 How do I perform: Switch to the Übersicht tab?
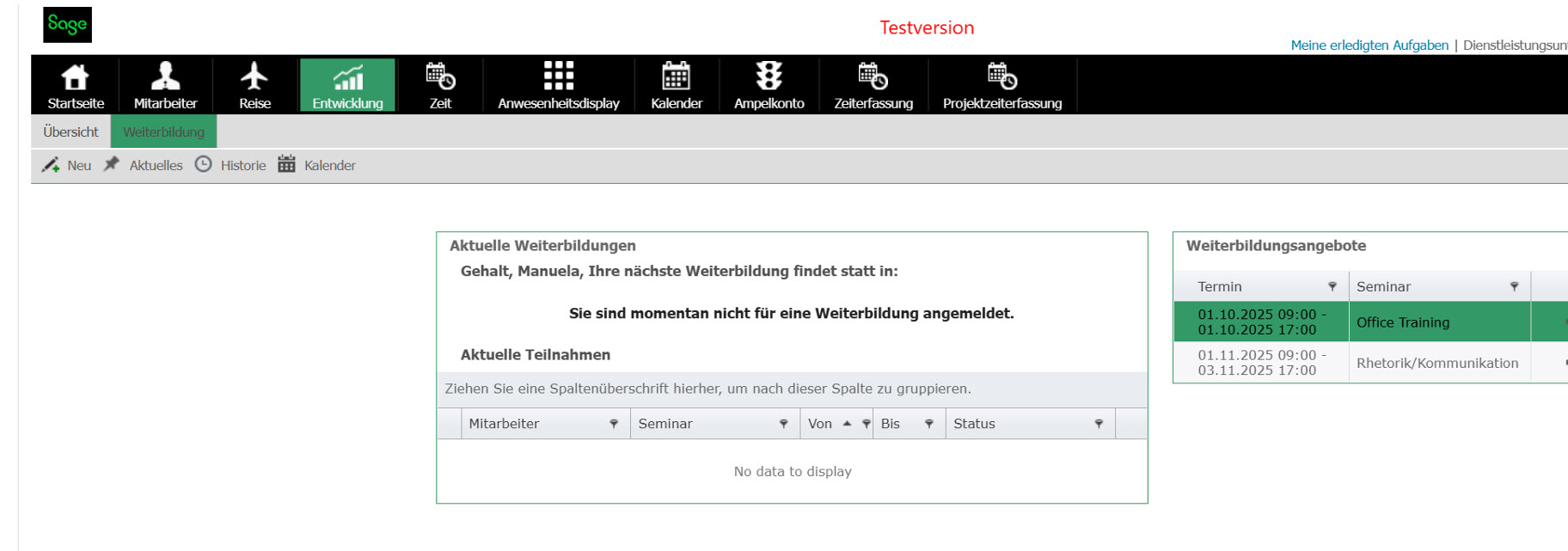(70, 132)
